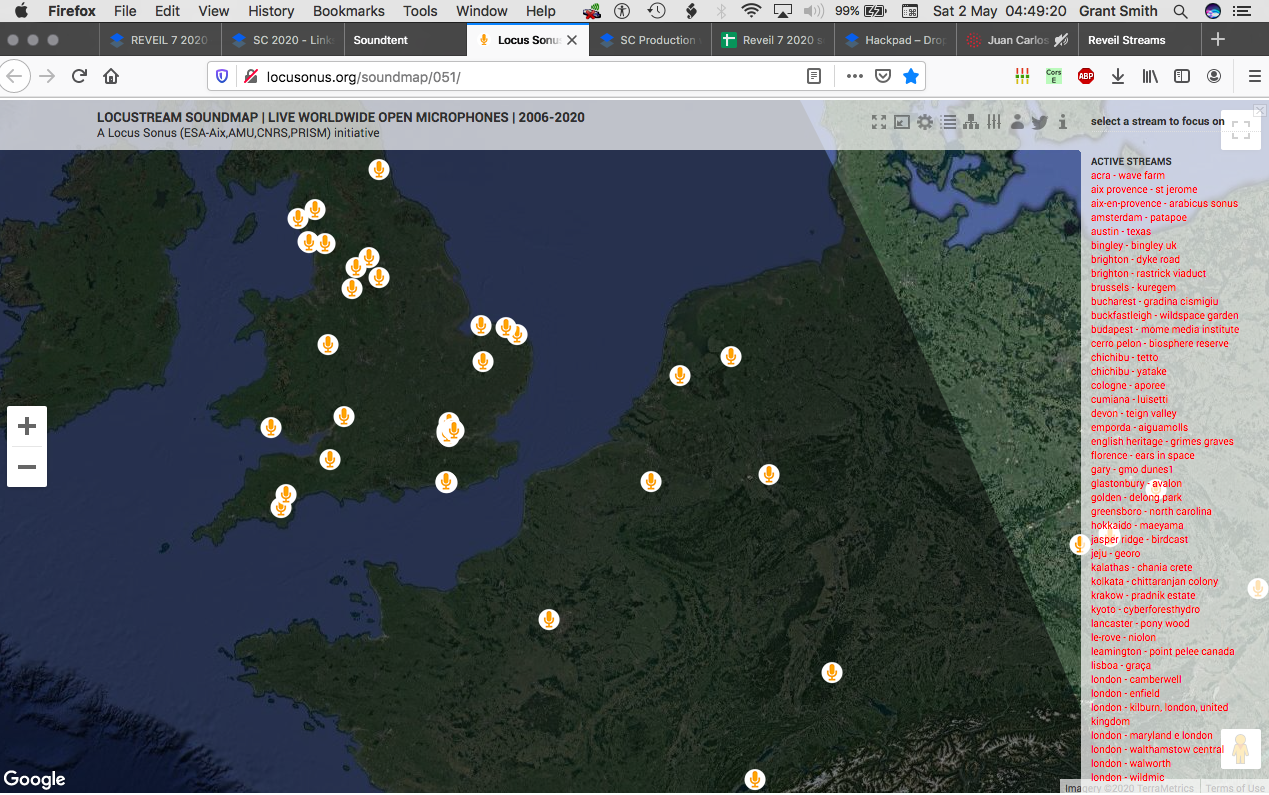Toggle Firefox reader view icon
The width and height of the screenshot is (1269, 795).
(x=815, y=76)
